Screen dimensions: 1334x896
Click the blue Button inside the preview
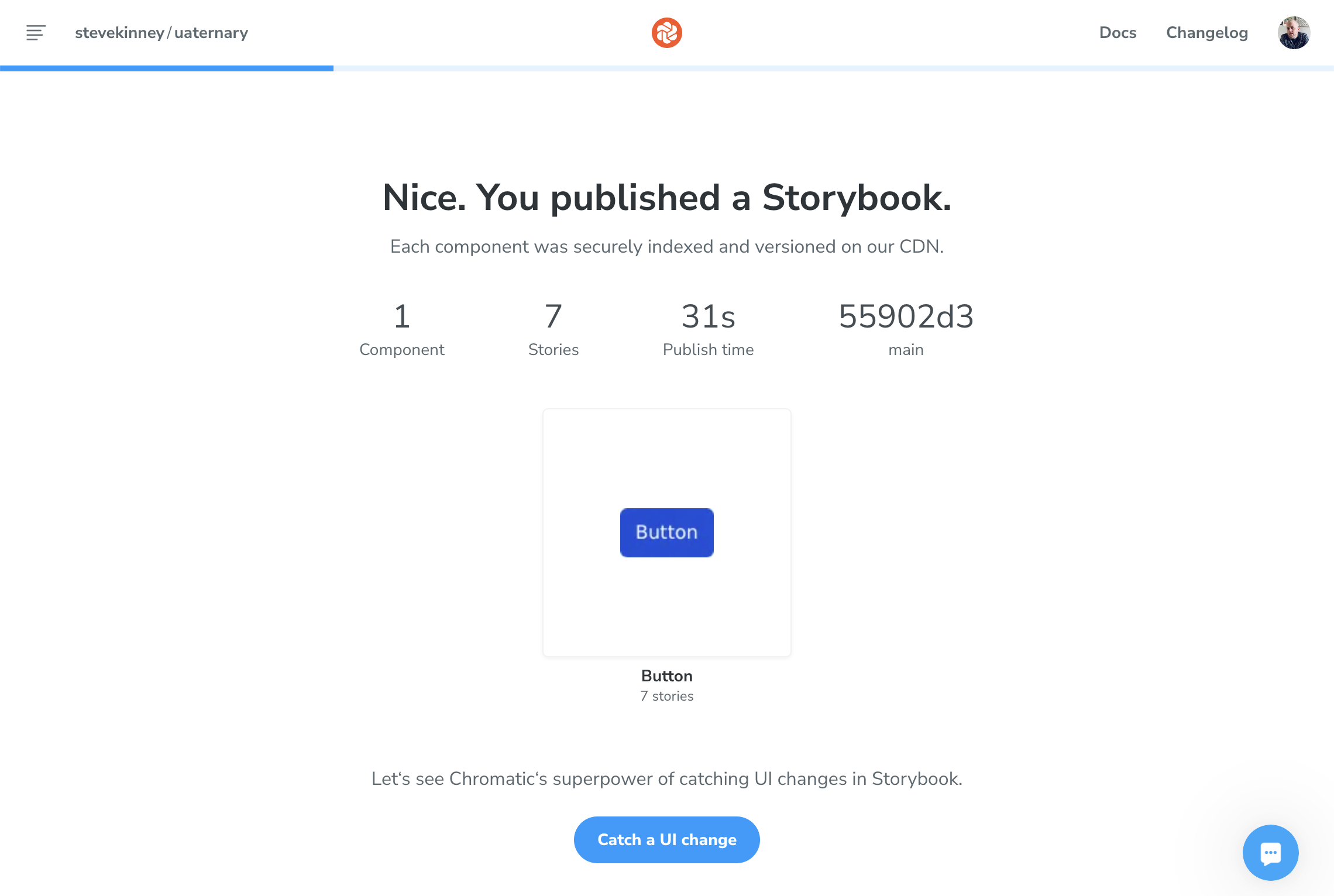666,532
